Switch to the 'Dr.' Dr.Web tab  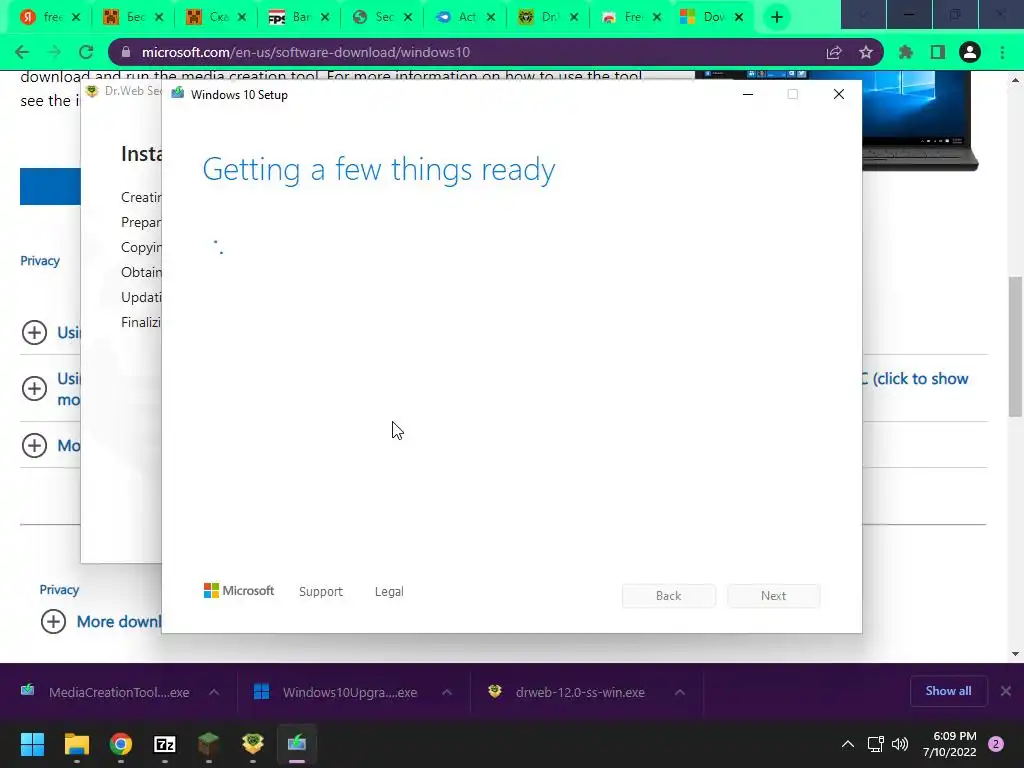pyautogui.click(x=548, y=18)
